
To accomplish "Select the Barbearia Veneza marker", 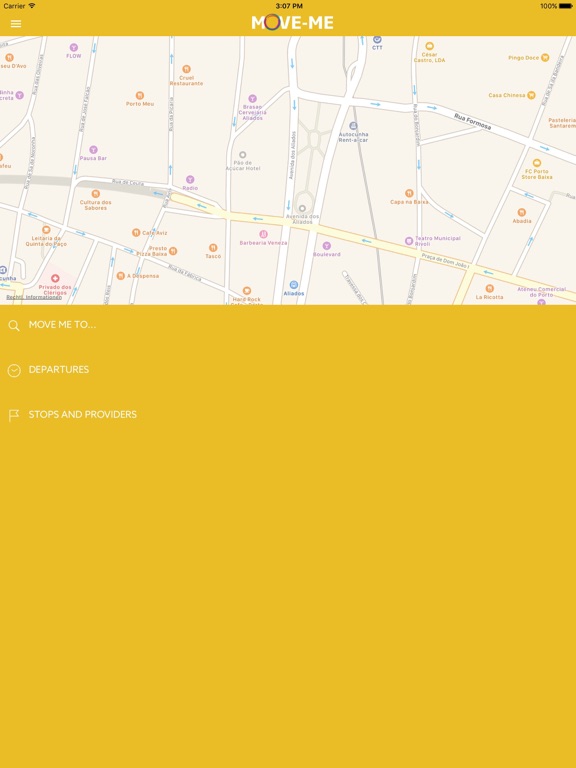I will 264,234.
